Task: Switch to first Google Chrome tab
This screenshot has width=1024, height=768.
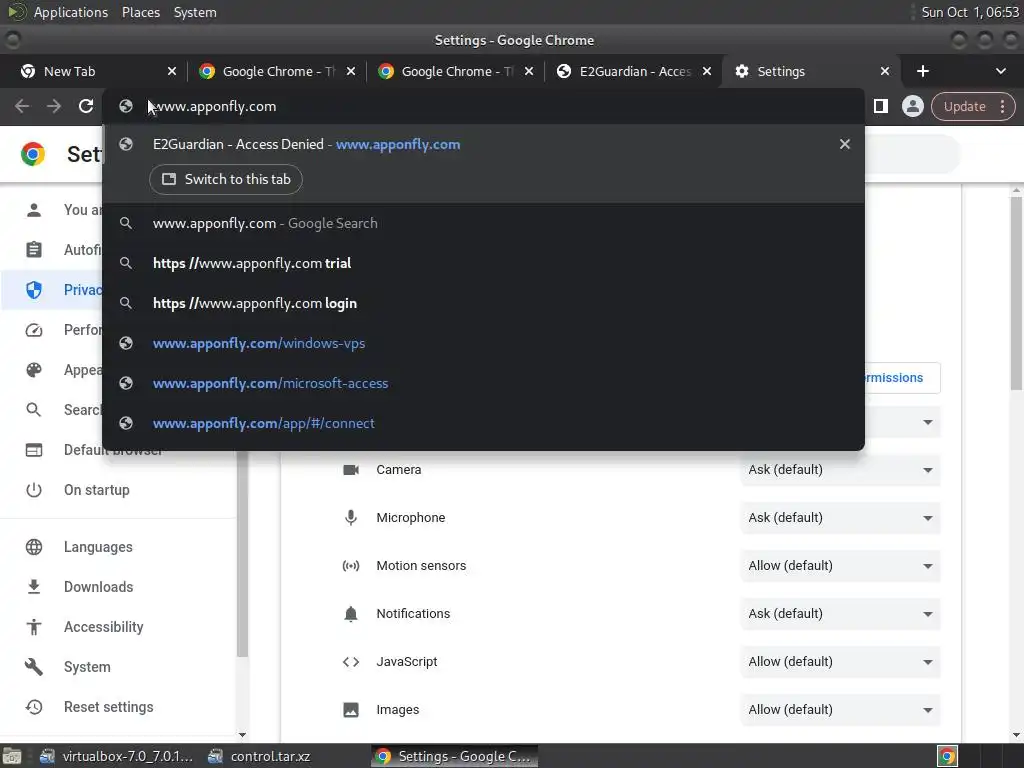Action: 277,71
